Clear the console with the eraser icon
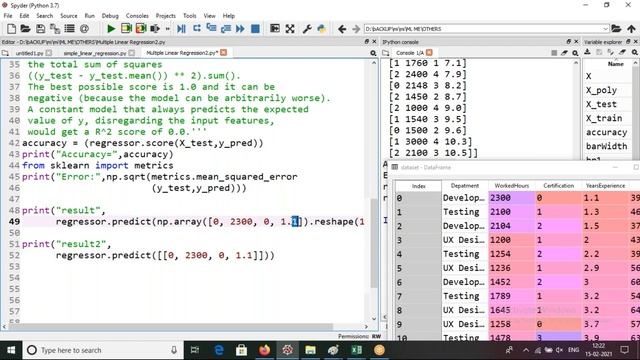The height and width of the screenshot is (360, 640). [564, 53]
